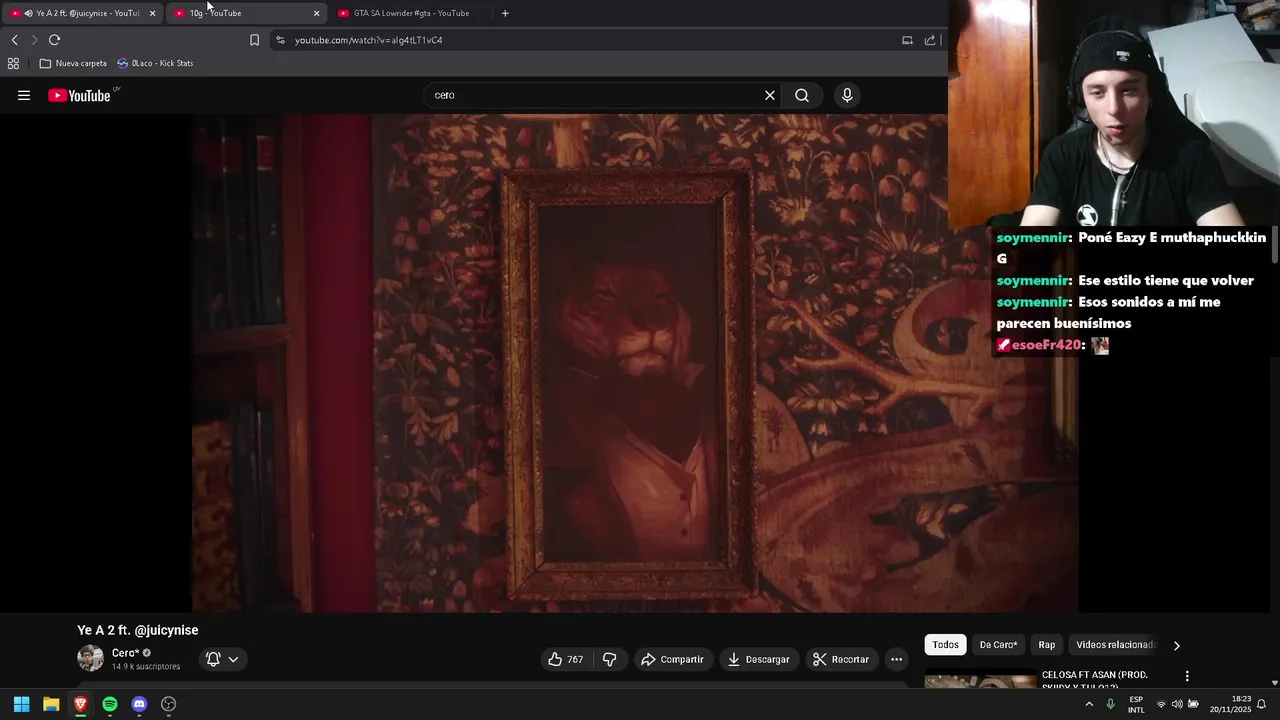Open the browser apps grid icon
Image resolution: width=1280 pixels, height=720 pixels.
tap(13, 63)
